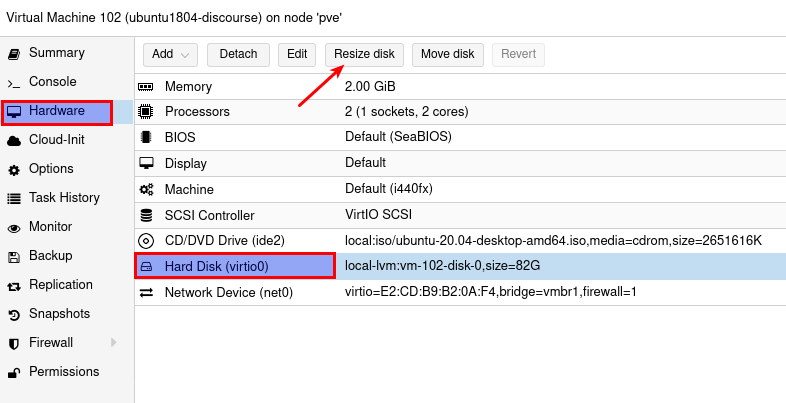The image size is (786, 403).
Task: Switch to the Hardware tab
Action: tap(56, 111)
